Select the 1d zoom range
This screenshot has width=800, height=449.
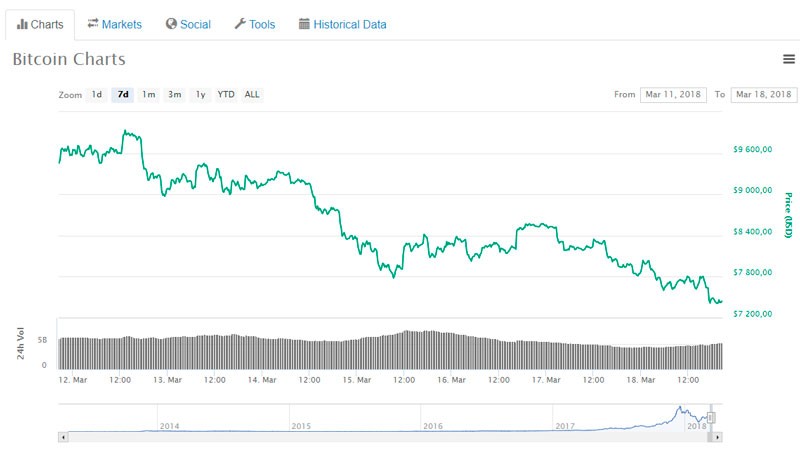[97, 95]
